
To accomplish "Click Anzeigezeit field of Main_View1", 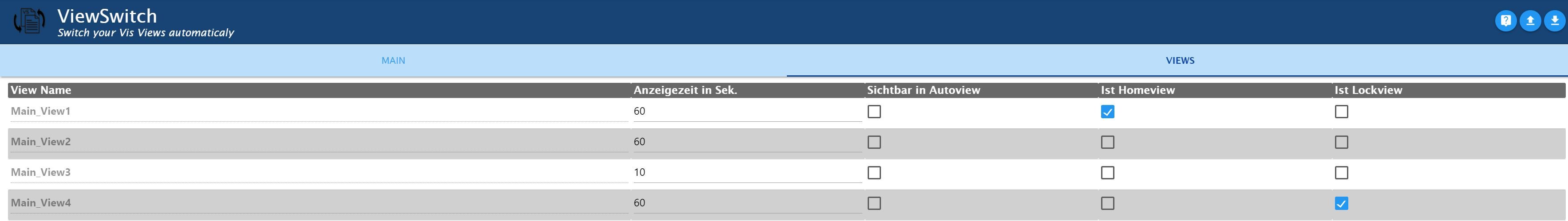I will click(x=747, y=112).
